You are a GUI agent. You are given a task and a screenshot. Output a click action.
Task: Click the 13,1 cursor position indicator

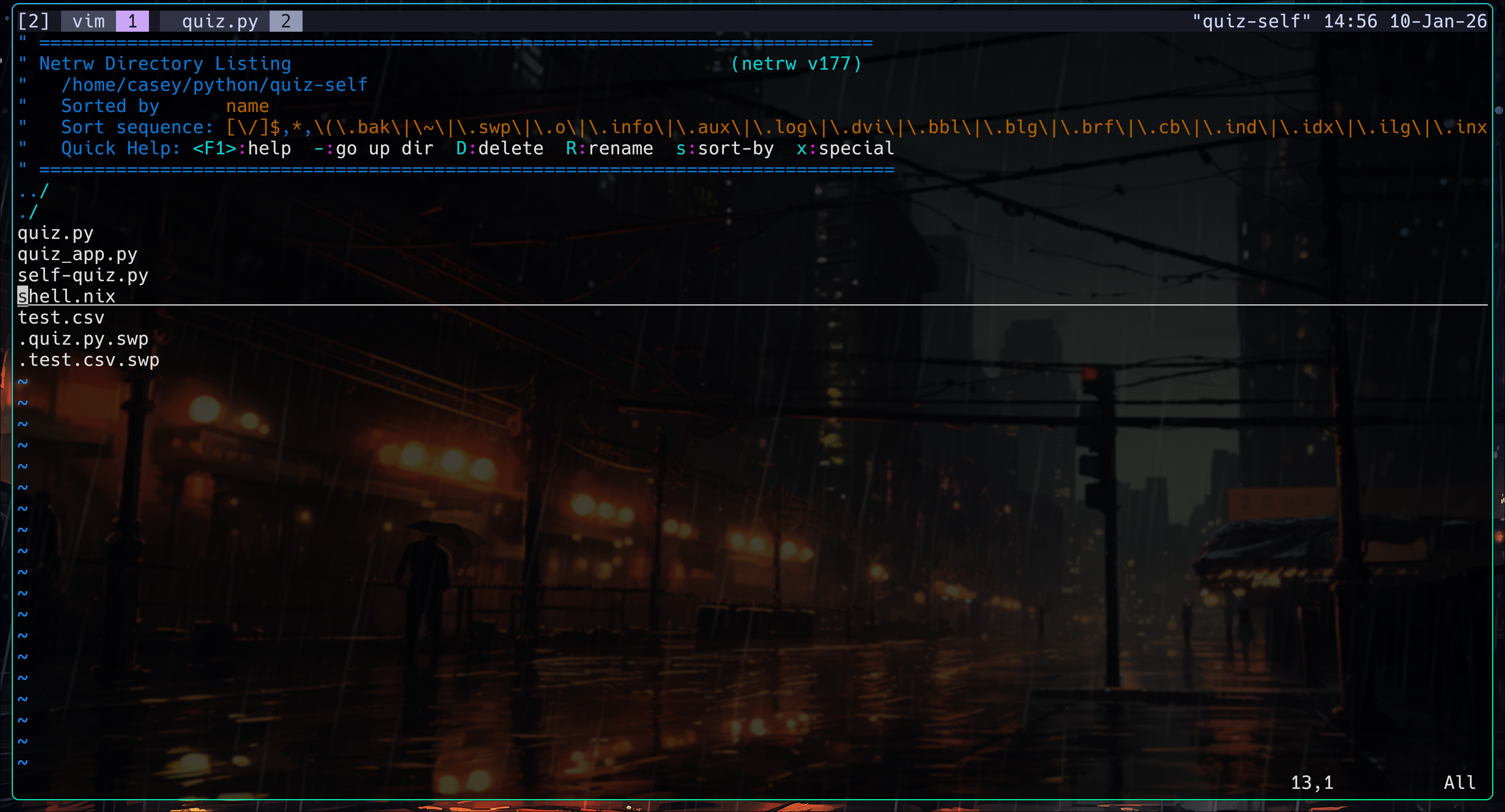[x=1312, y=782]
